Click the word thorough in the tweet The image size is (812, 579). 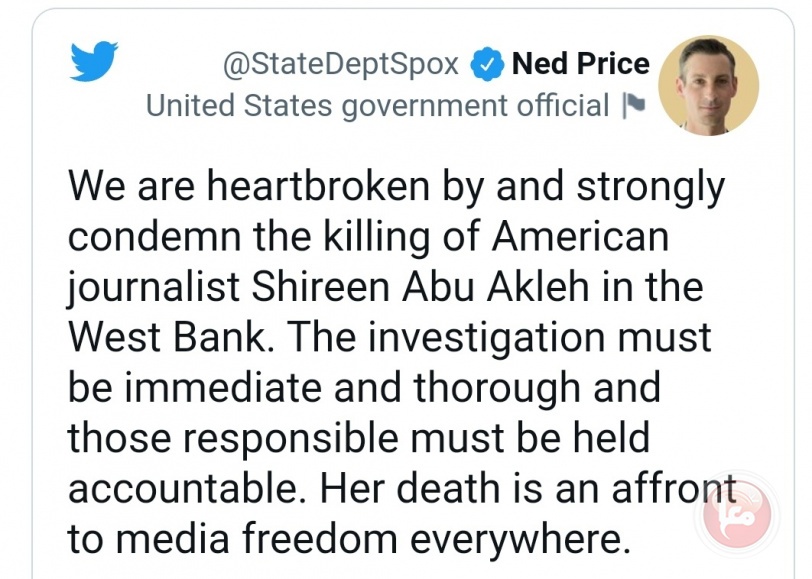[x=497, y=388]
